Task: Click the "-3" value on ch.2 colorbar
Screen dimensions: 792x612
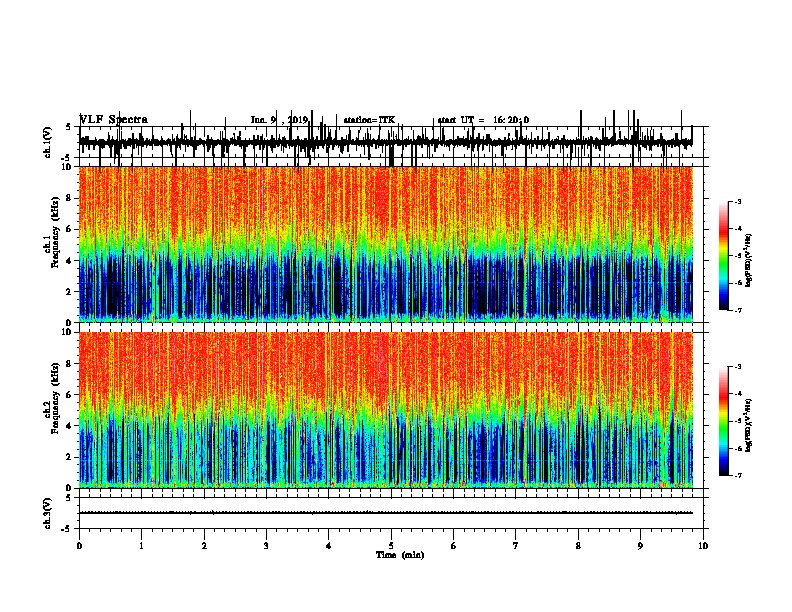Action: (x=738, y=367)
